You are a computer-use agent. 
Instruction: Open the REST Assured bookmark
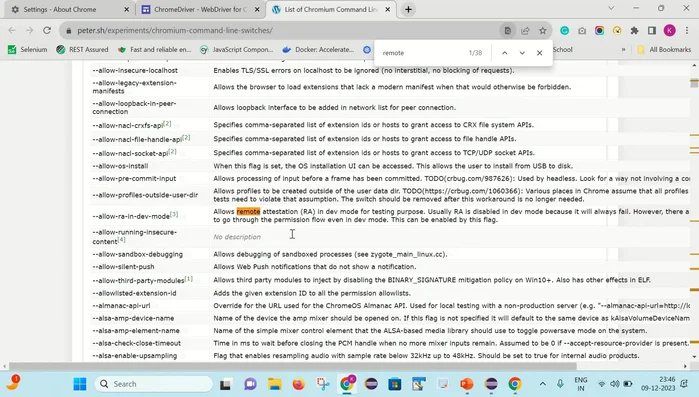click(83, 49)
